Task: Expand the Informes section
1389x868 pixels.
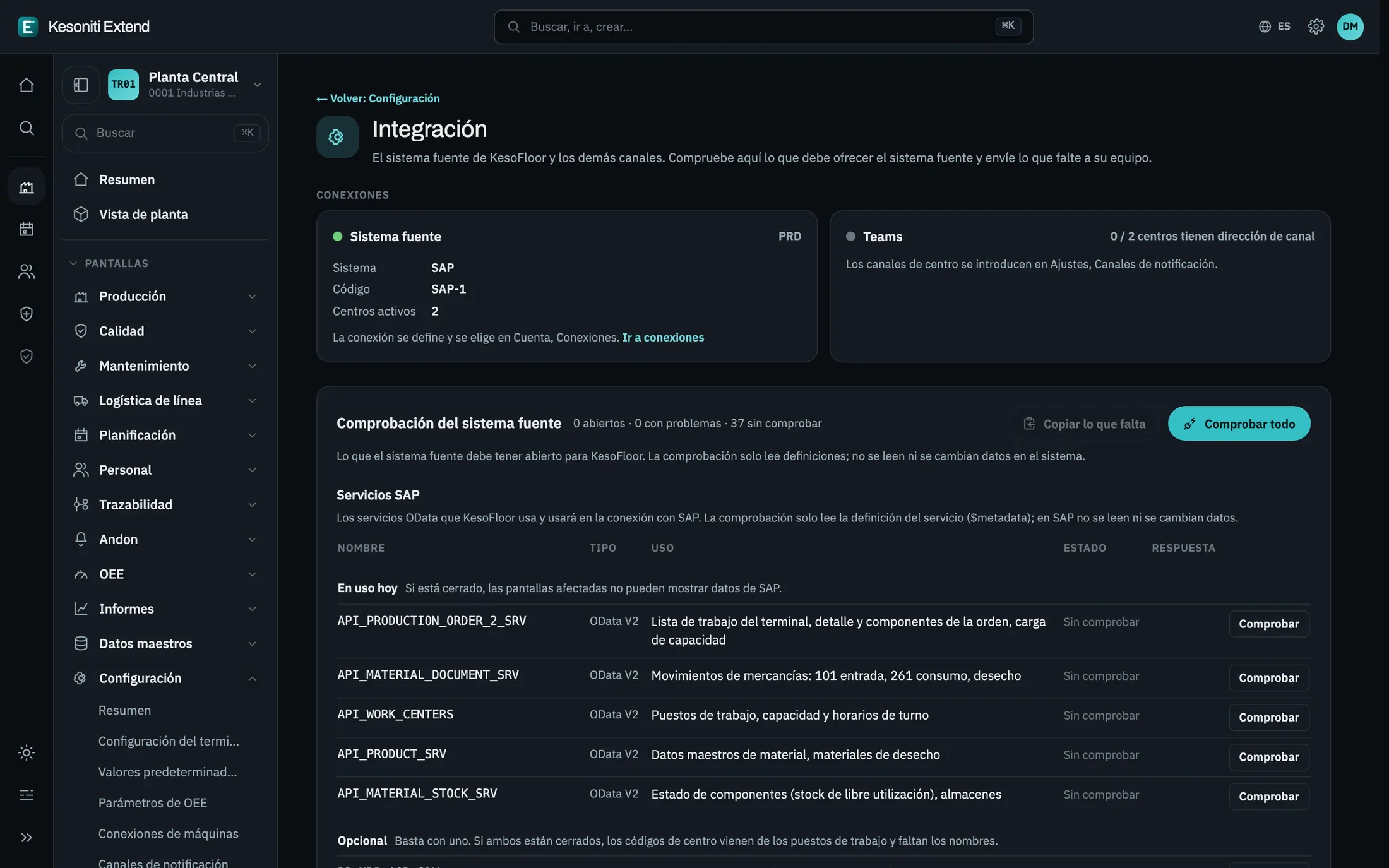Action: (x=165, y=609)
